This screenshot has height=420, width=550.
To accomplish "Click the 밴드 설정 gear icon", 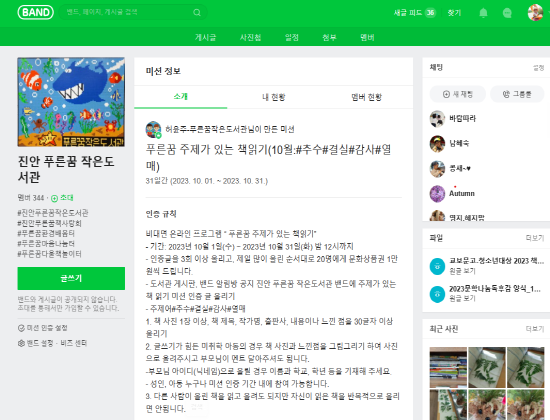I will pyautogui.click(x=21, y=343).
